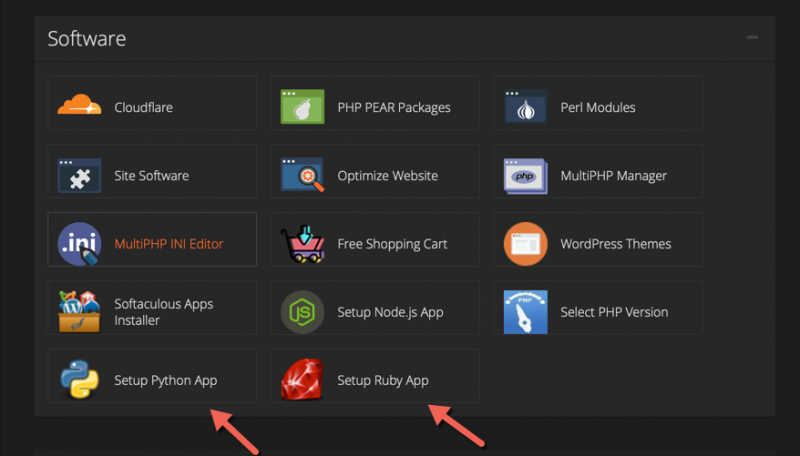Click the PHP PEAR Packages pear icon
The width and height of the screenshot is (800, 456).
pyautogui.click(x=303, y=107)
